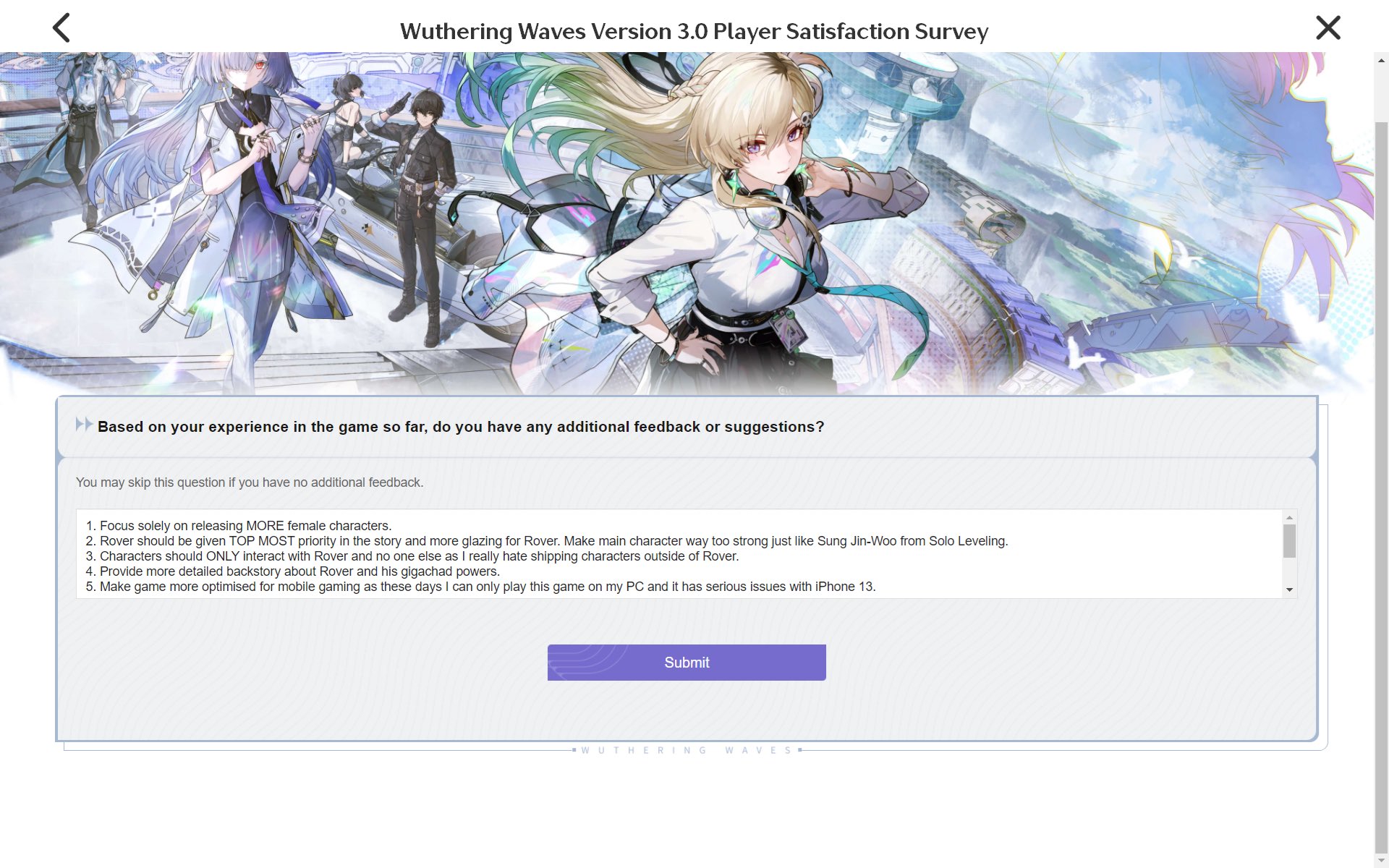Click the survey title in the header
Image resolution: width=1389 pixels, height=868 pixels.
point(694,31)
